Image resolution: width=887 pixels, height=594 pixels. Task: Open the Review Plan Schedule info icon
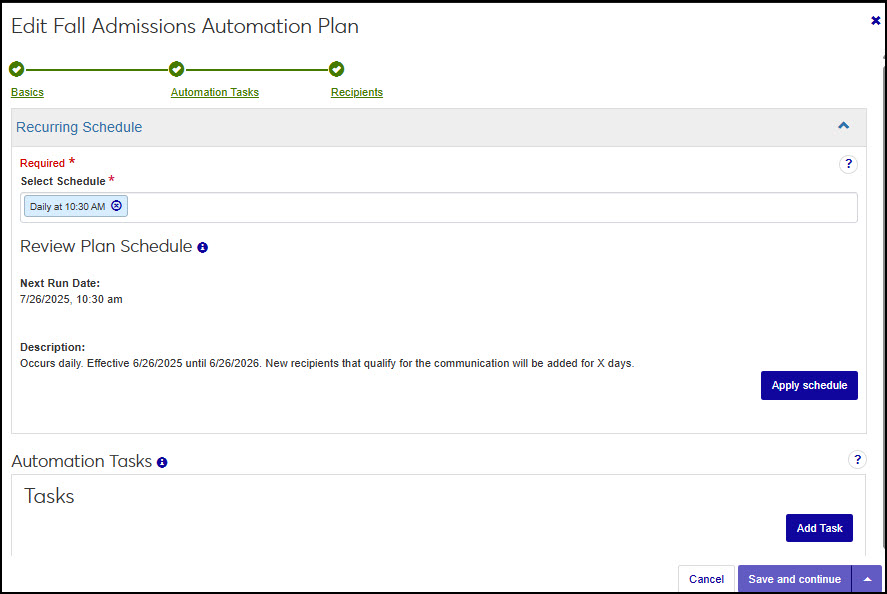[x=203, y=247]
